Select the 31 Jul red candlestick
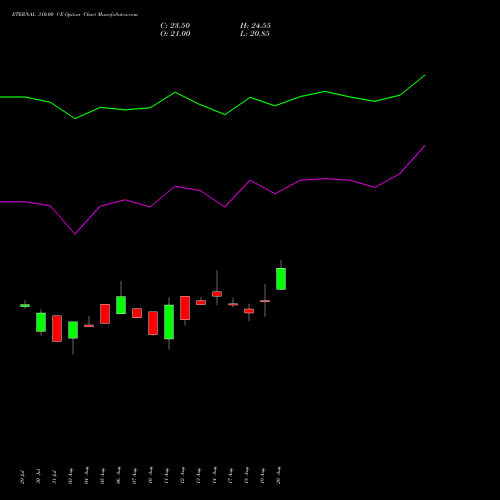 [57, 328]
